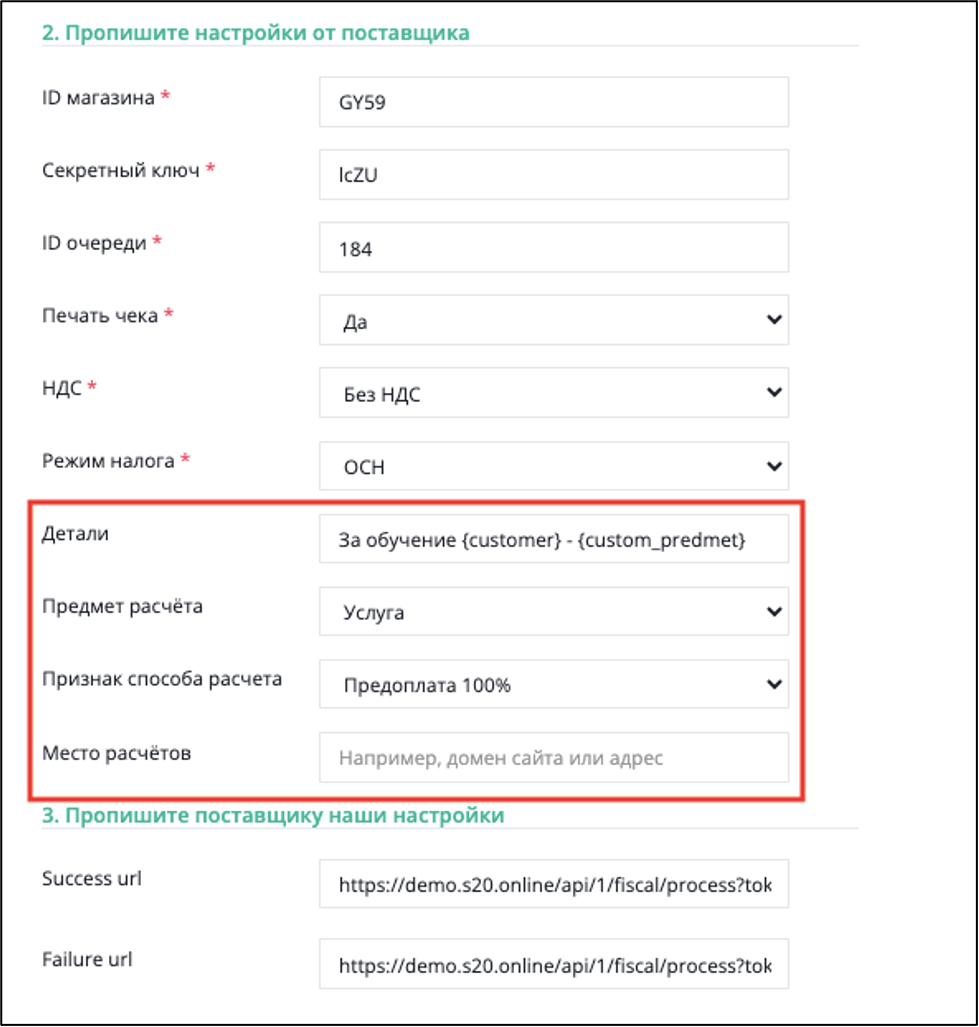Open the Печать чека dropdown

click(x=554, y=320)
